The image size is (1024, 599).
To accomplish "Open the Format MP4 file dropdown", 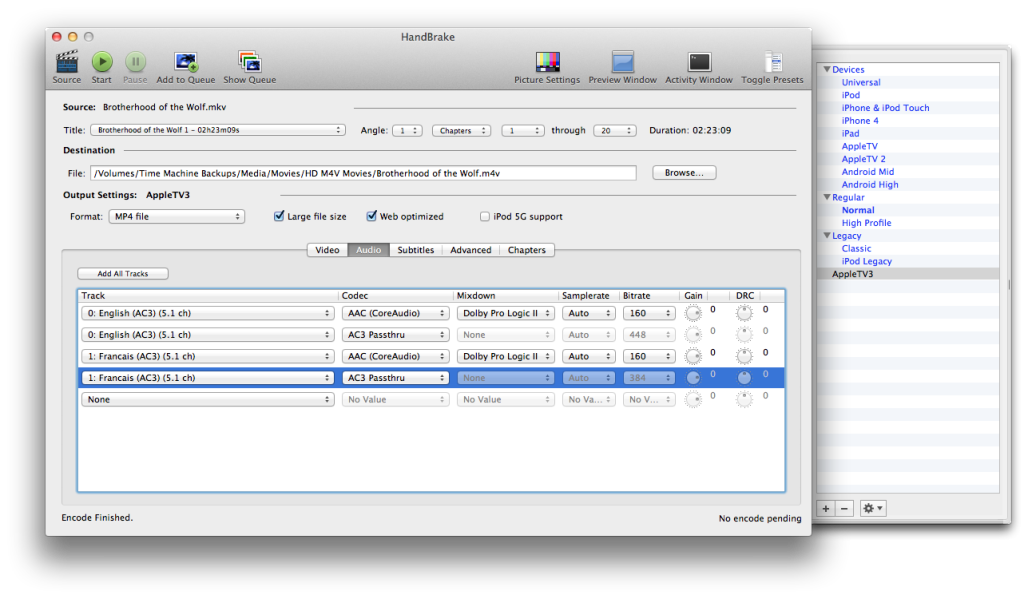I will coord(176,216).
